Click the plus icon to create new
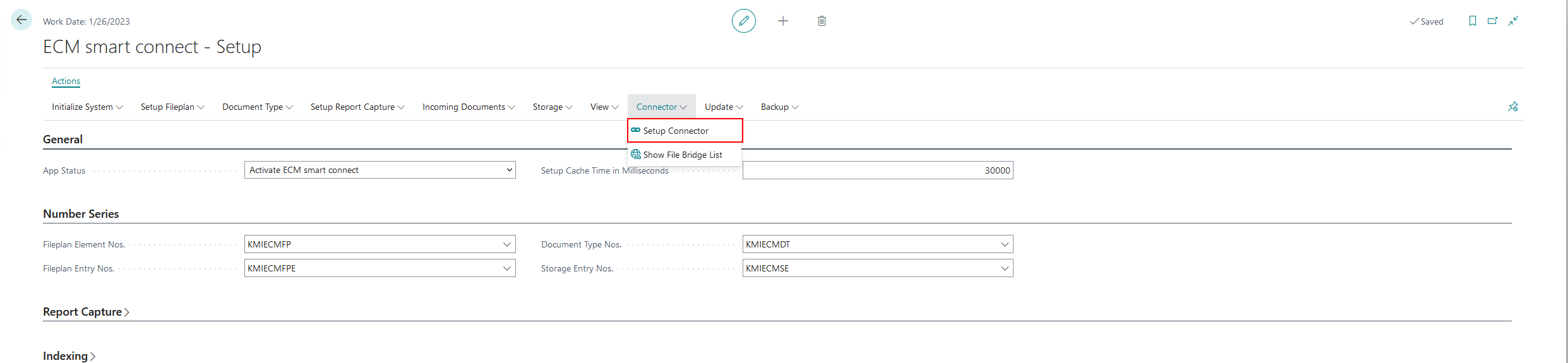Viewport: 1568px width, 363px height. pos(782,21)
